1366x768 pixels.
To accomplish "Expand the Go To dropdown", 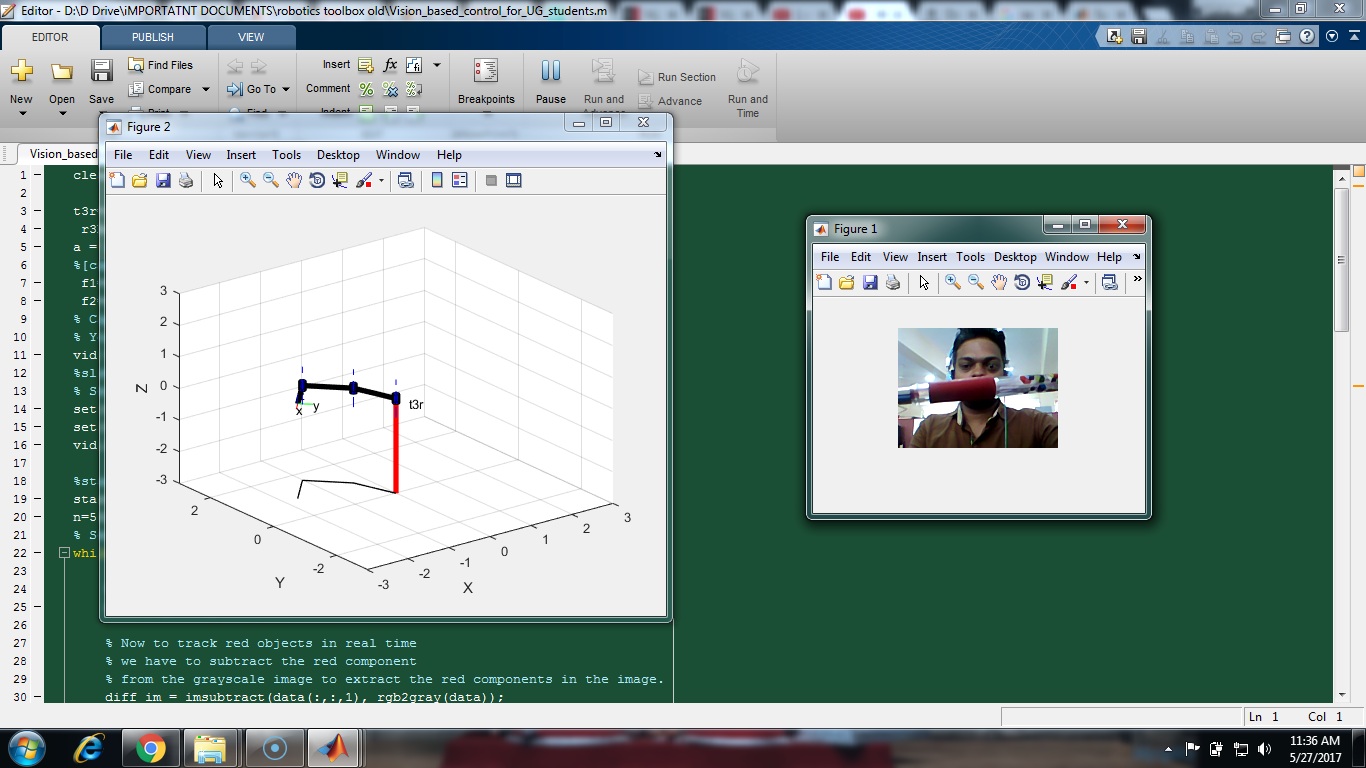I will (x=286, y=89).
